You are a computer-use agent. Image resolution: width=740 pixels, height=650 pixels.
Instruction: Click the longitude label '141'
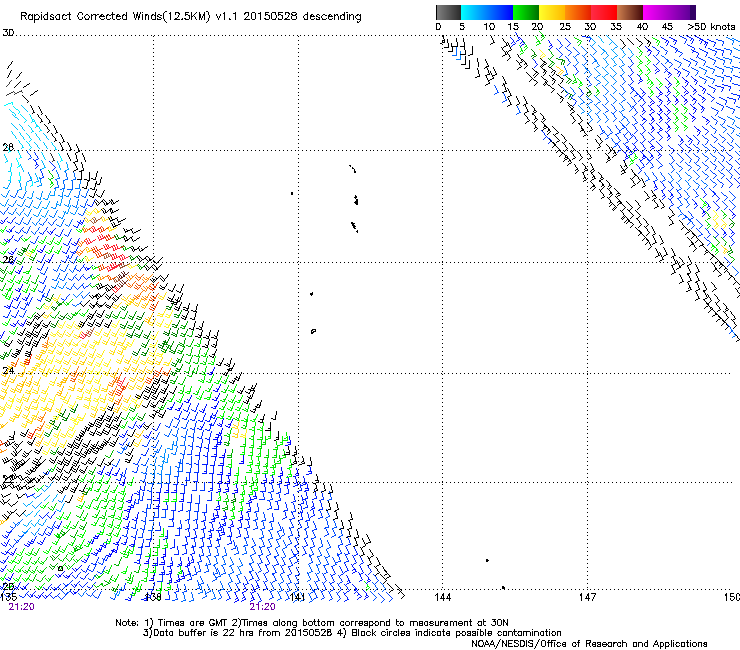coord(297,597)
